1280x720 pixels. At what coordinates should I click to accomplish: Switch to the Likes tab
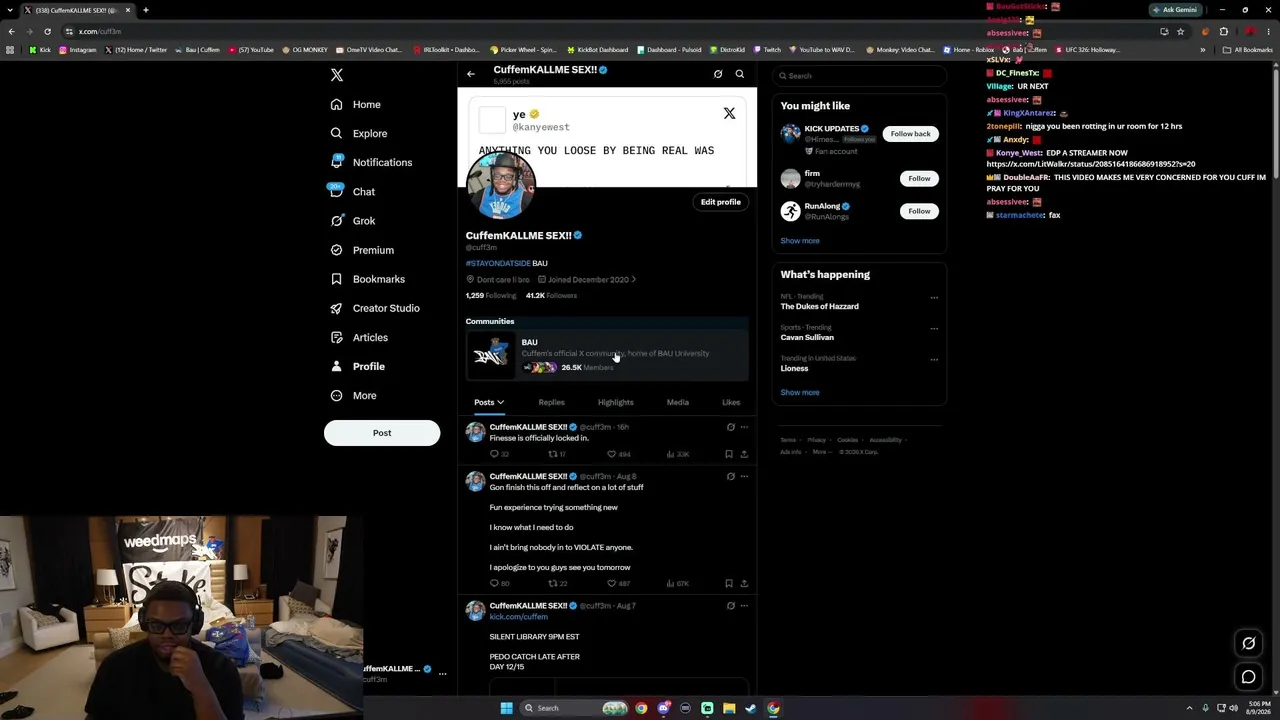click(x=731, y=402)
